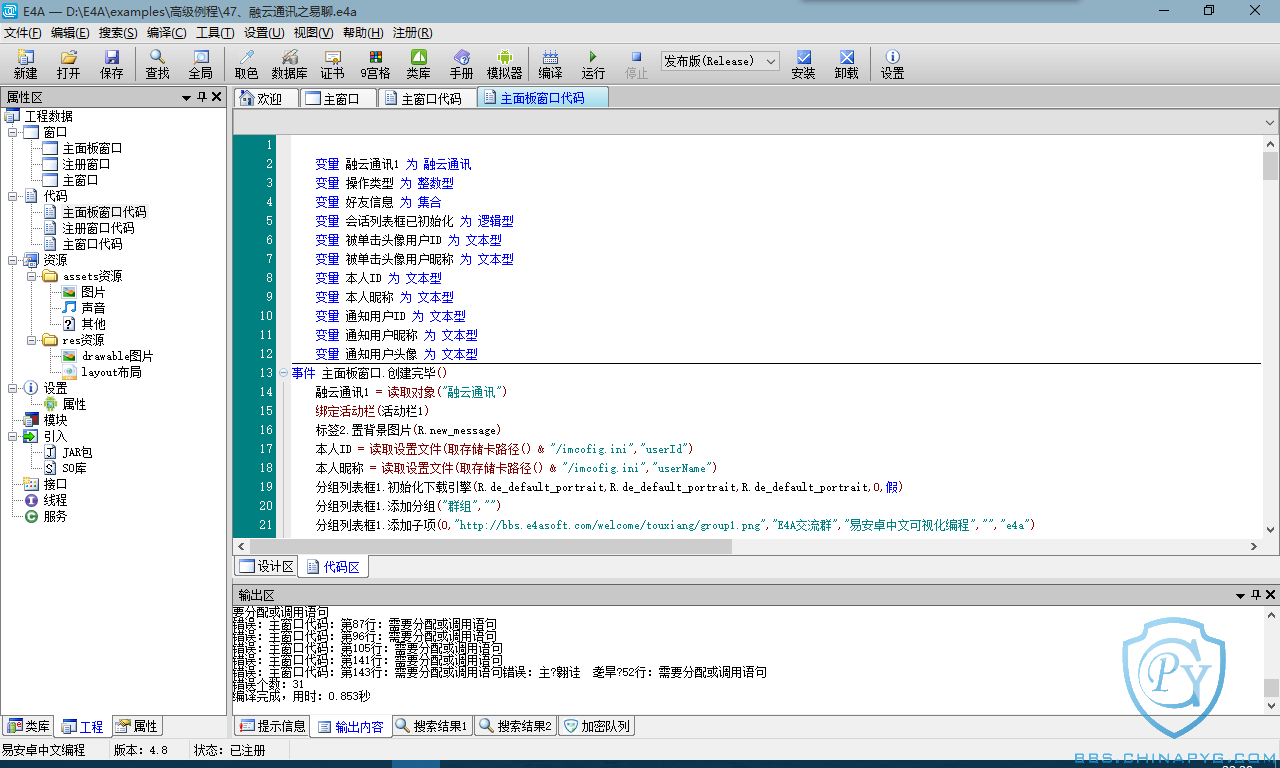This screenshot has width=1280, height=768.
Task: Collapse the 事件 block at line 13
Action: click(283, 373)
